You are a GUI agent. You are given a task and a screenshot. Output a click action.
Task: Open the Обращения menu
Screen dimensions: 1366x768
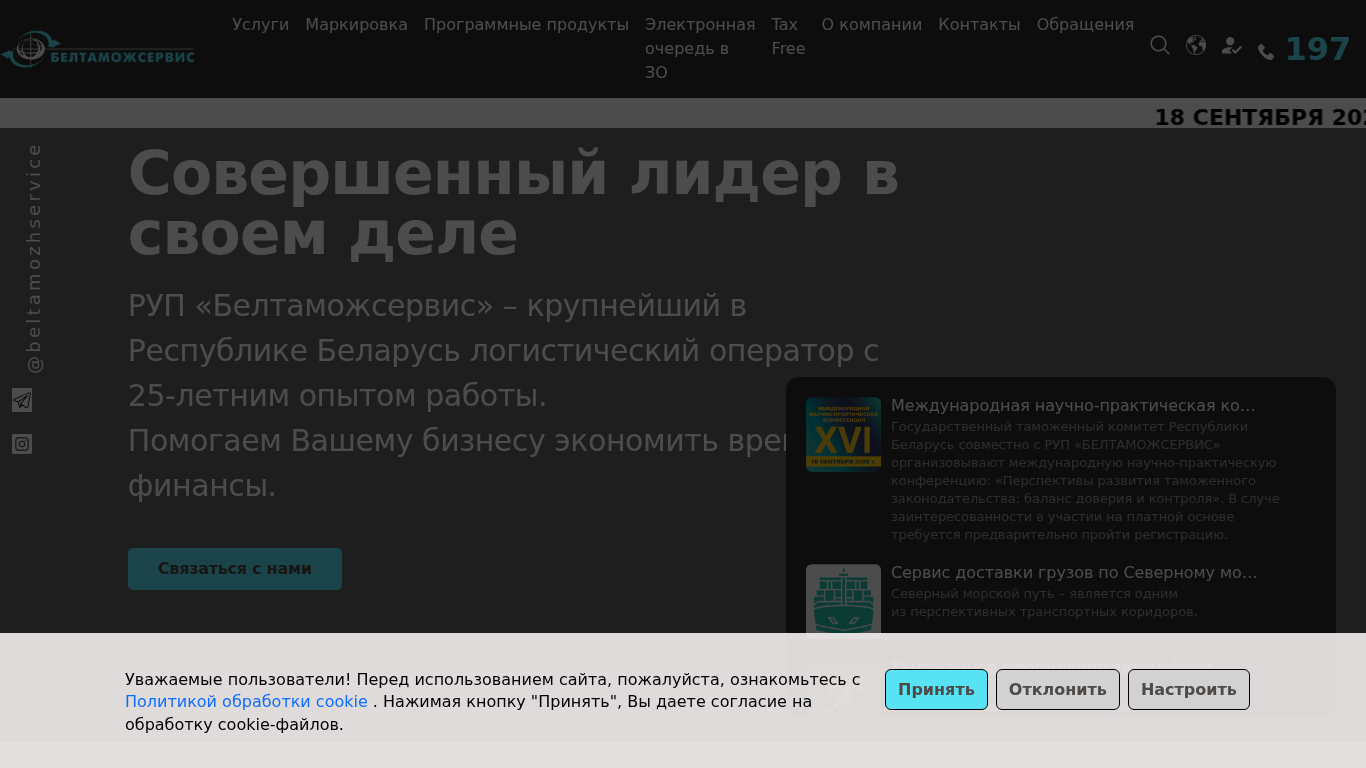pyautogui.click(x=1085, y=24)
